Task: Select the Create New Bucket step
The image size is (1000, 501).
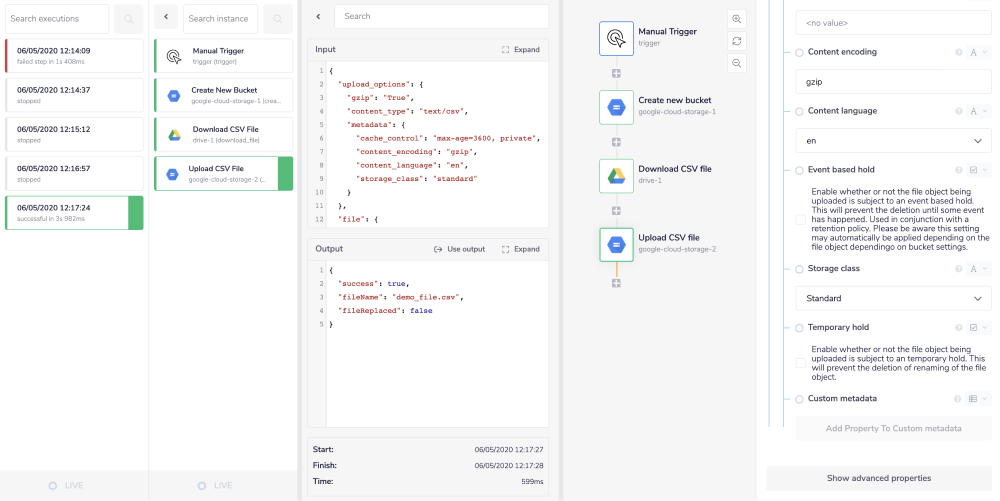Action: click(x=223, y=95)
